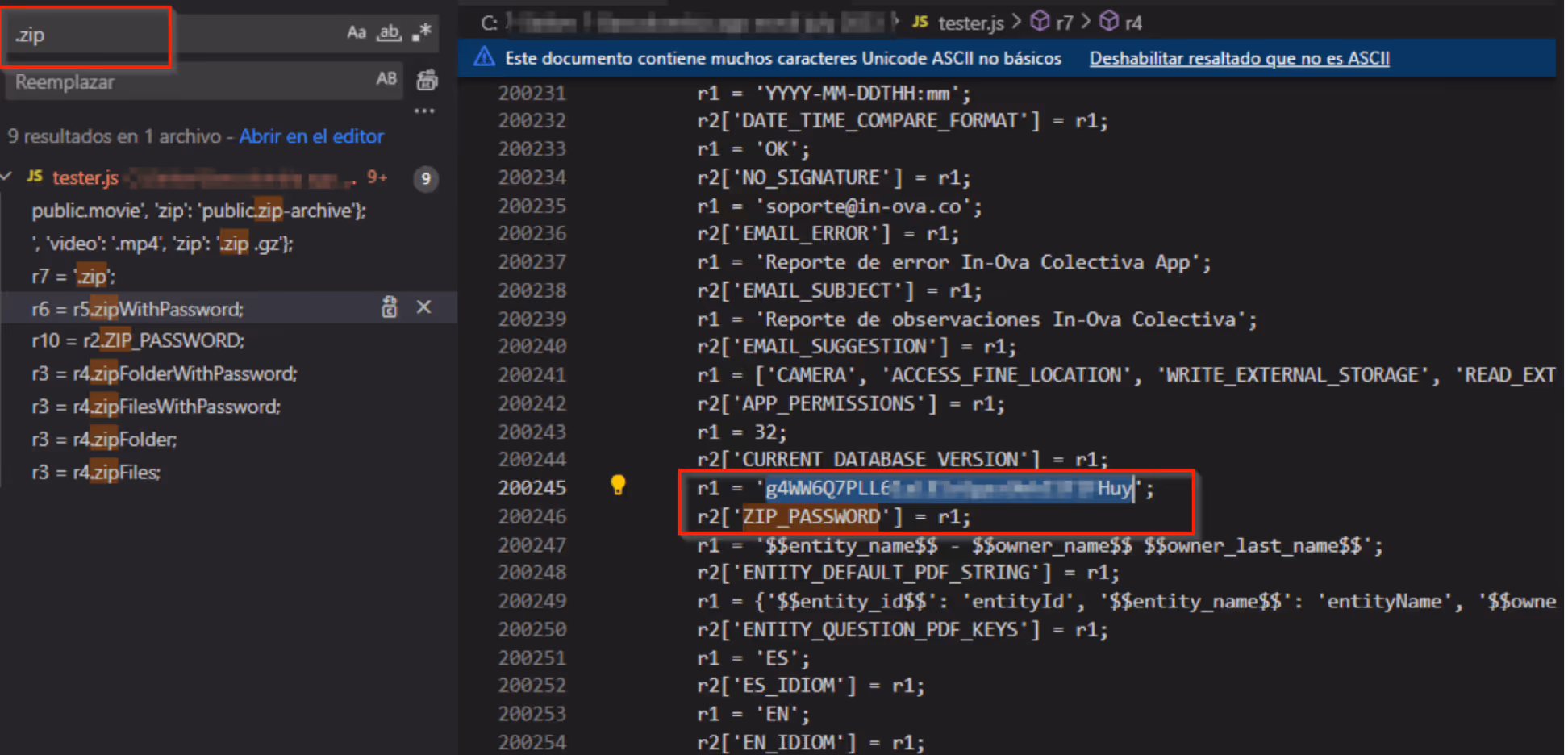This screenshot has height=755, width=1568.
Task: Click the JS file icon beside tester.js result
Action: pos(35,177)
